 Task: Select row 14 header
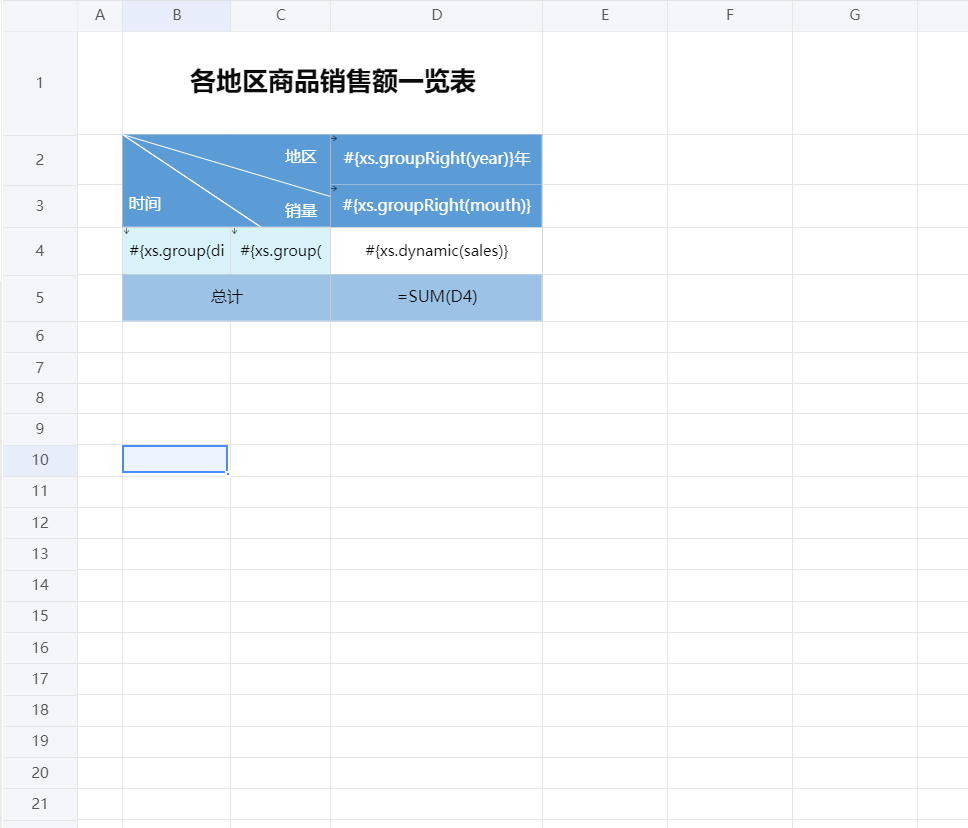pos(40,585)
